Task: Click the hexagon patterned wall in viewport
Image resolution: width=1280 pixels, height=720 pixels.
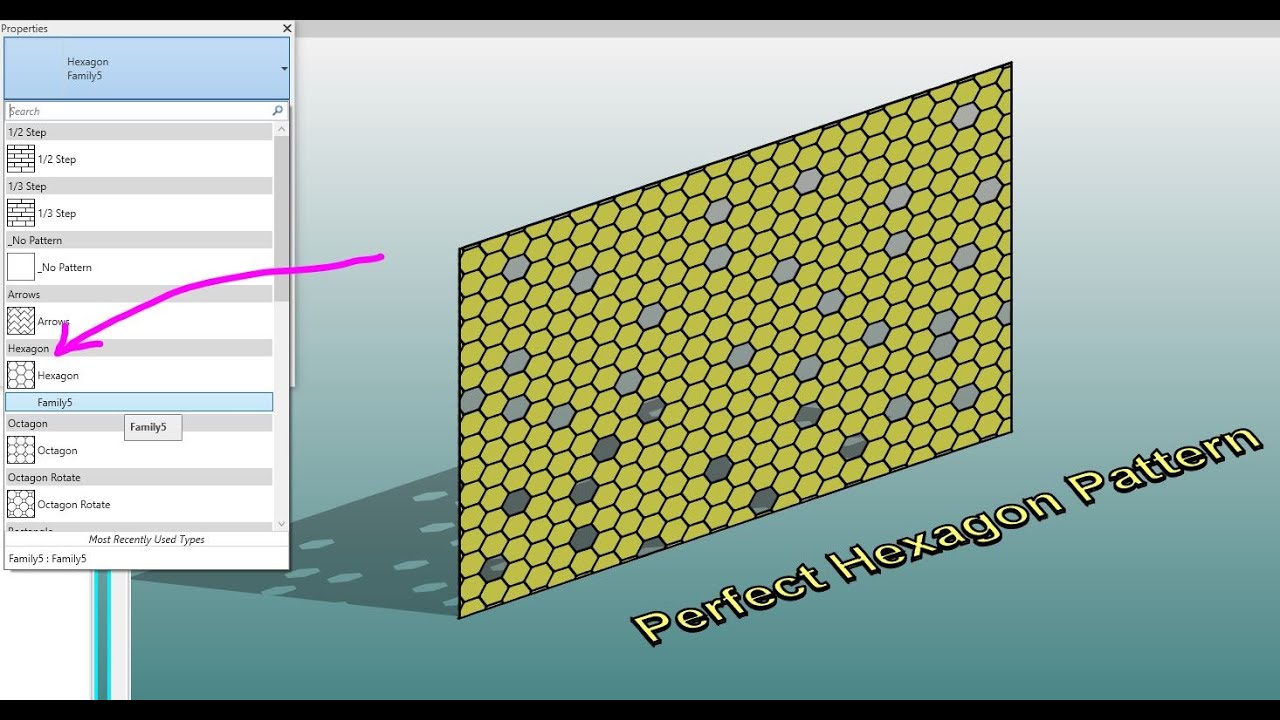Action: (x=735, y=340)
